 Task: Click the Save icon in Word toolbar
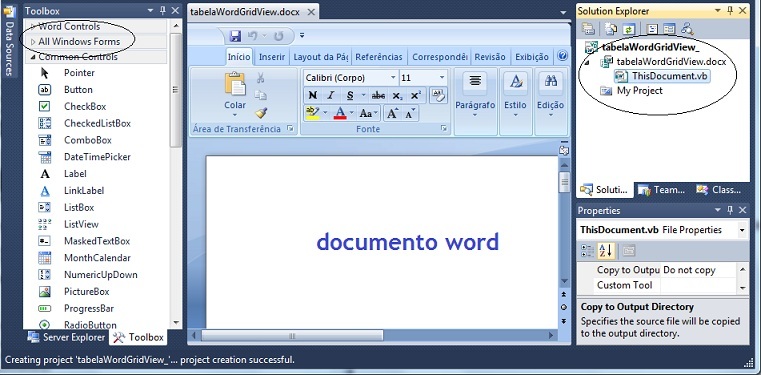tap(235, 36)
